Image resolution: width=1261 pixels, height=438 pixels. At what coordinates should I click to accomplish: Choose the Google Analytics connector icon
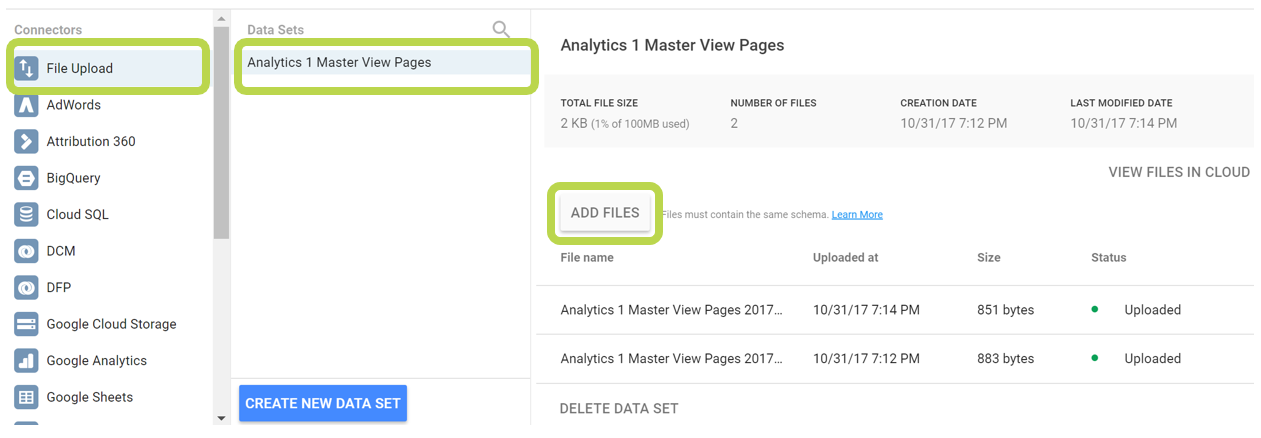pos(26,360)
